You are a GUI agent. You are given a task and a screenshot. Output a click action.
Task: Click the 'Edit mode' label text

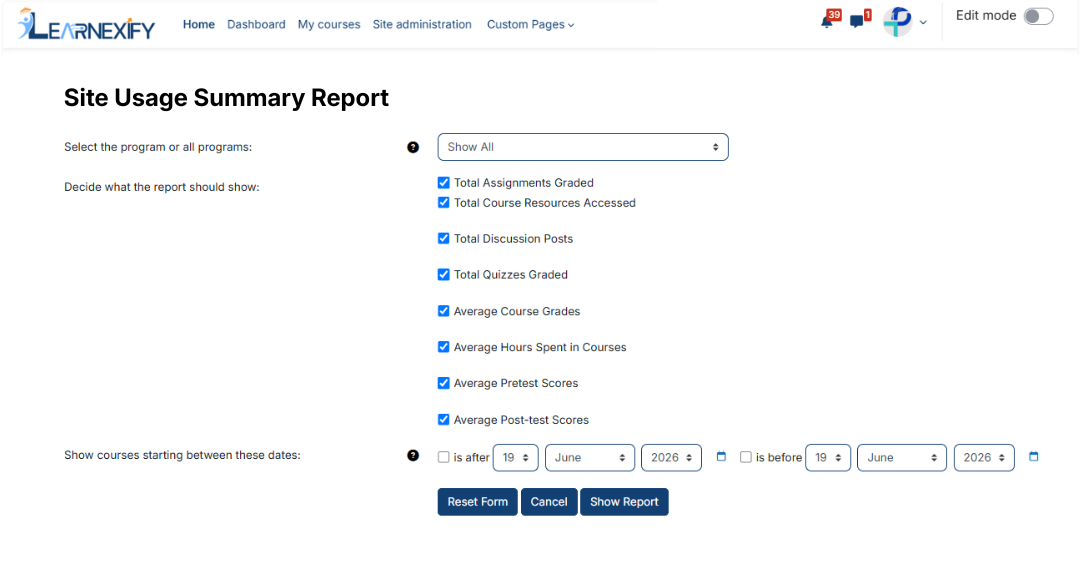pyautogui.click(x=986, y=16)
